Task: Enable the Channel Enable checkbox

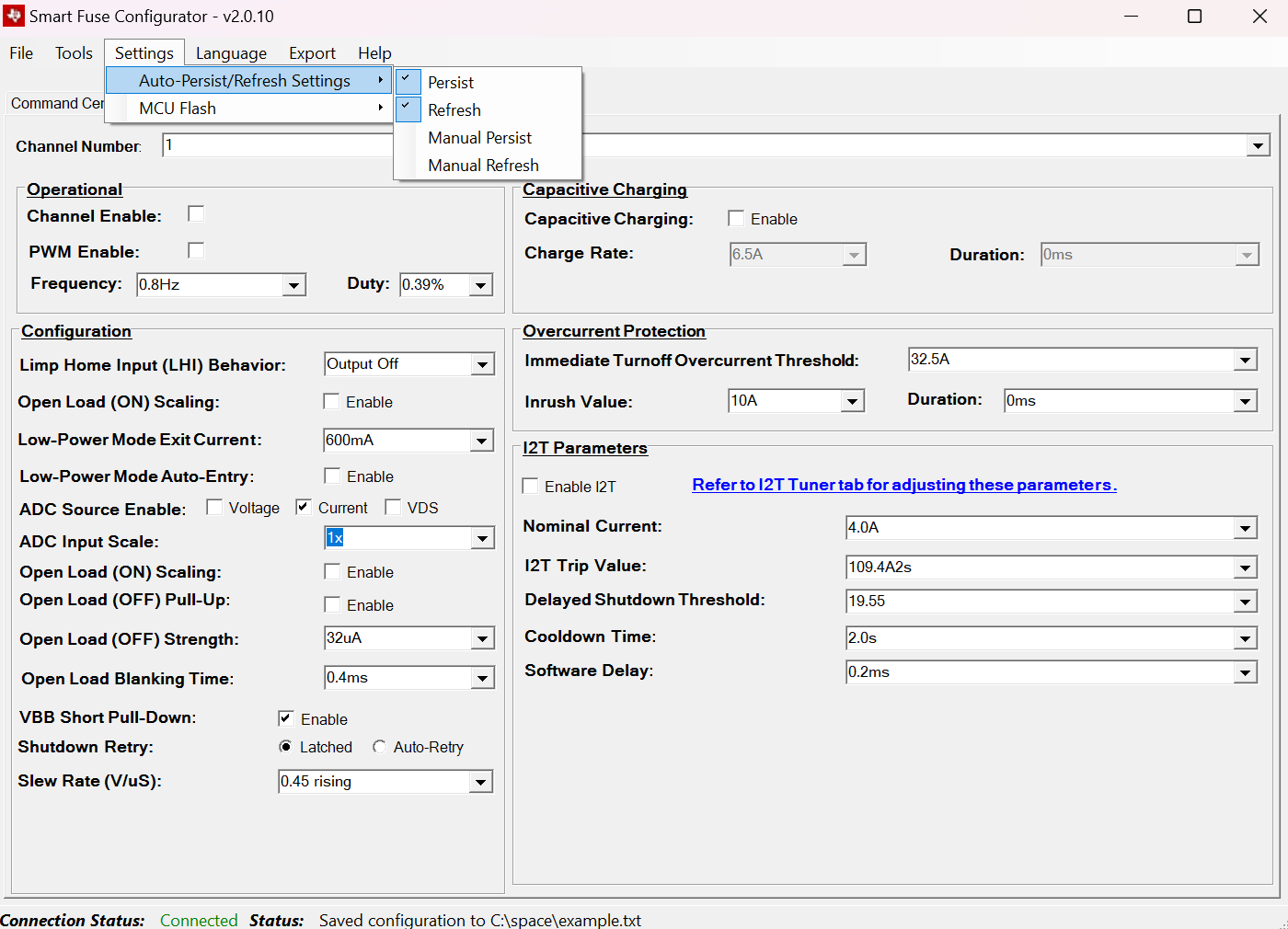Action: pyautogui.click(x=196, y=214)
